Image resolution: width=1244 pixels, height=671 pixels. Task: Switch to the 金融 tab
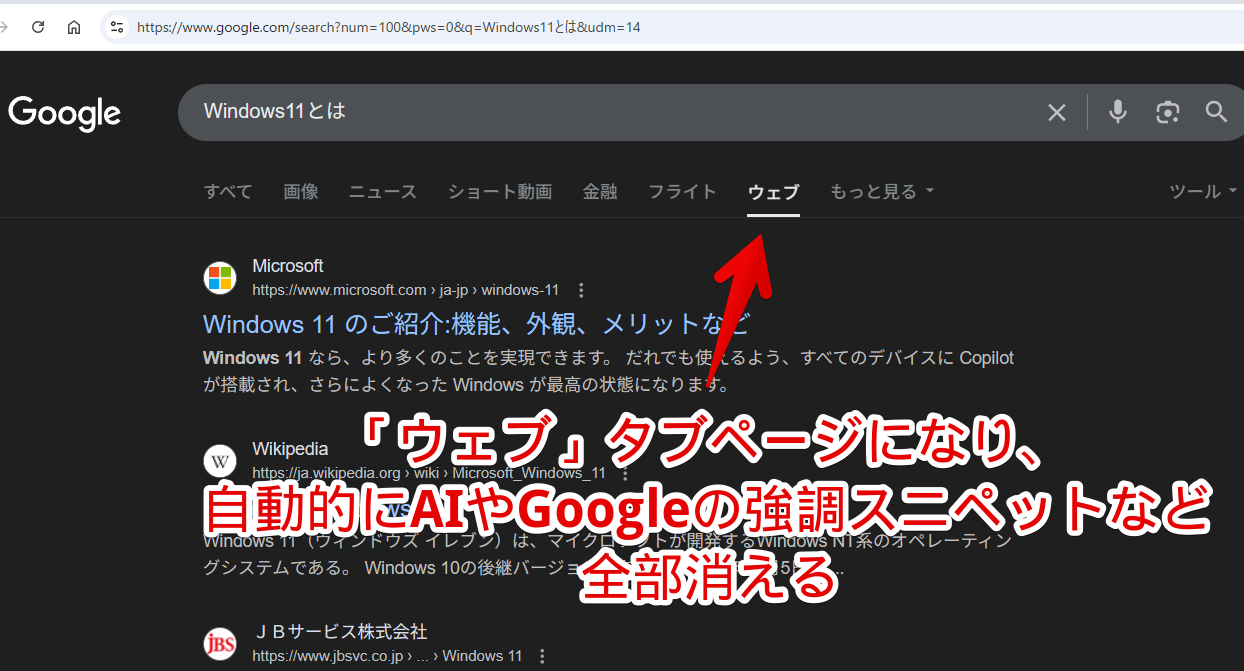click(600, 191)
